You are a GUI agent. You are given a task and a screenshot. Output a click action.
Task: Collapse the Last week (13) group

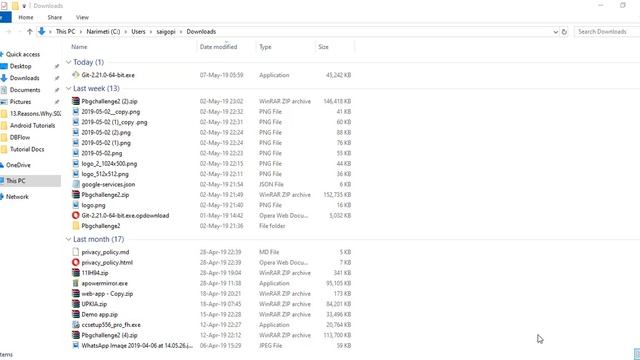tap(68, 88)
